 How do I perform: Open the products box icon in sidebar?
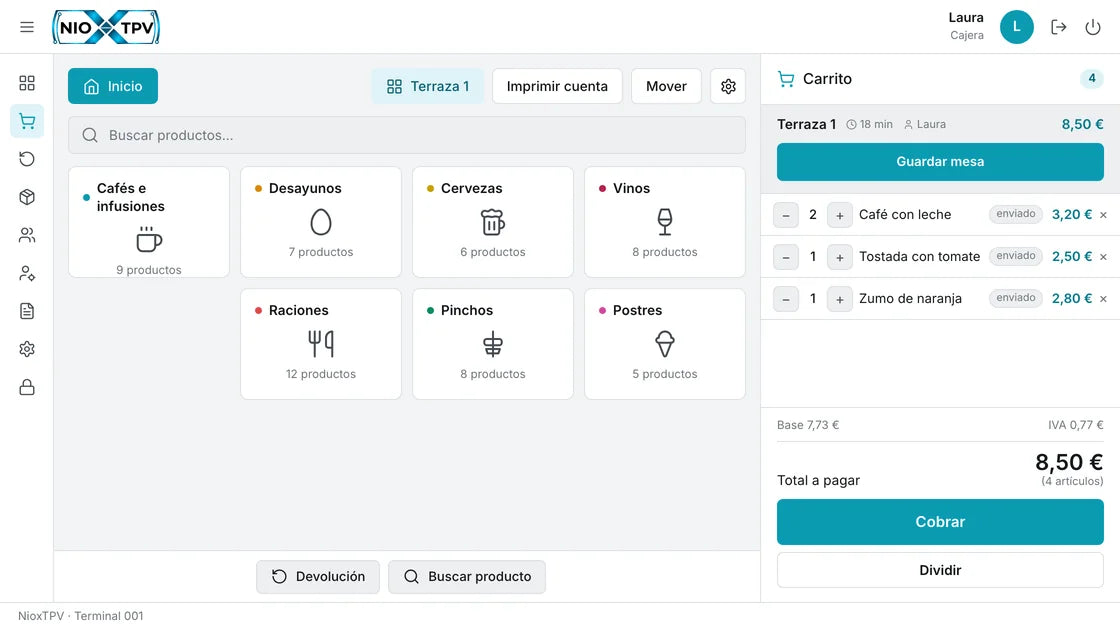pyautogui.click(x=26, y=197)
